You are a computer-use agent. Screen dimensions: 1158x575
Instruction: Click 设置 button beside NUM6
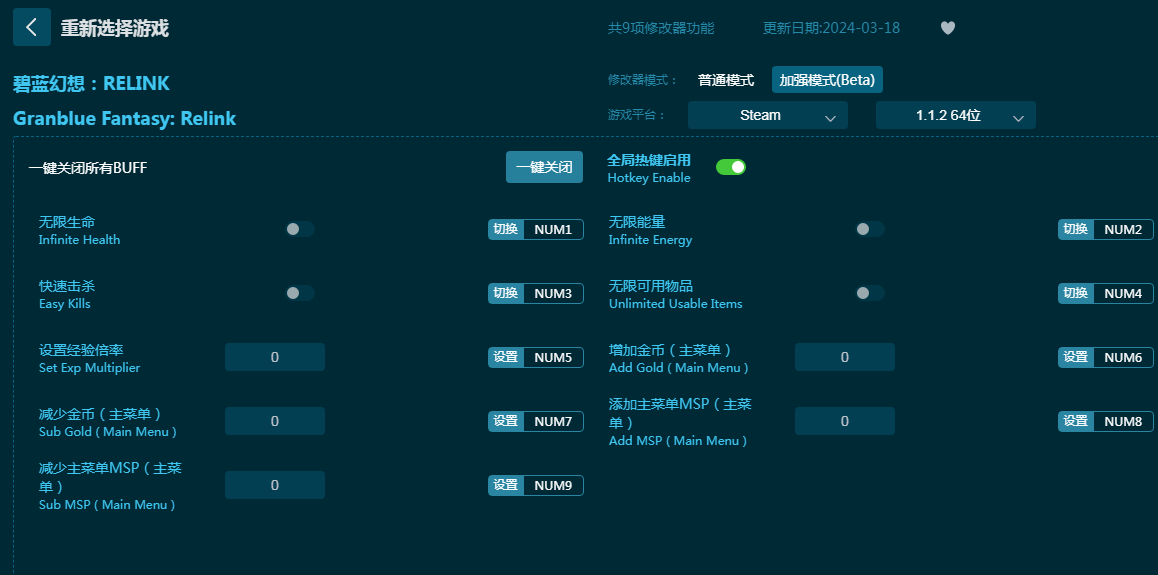click(x=1076, y=357)
